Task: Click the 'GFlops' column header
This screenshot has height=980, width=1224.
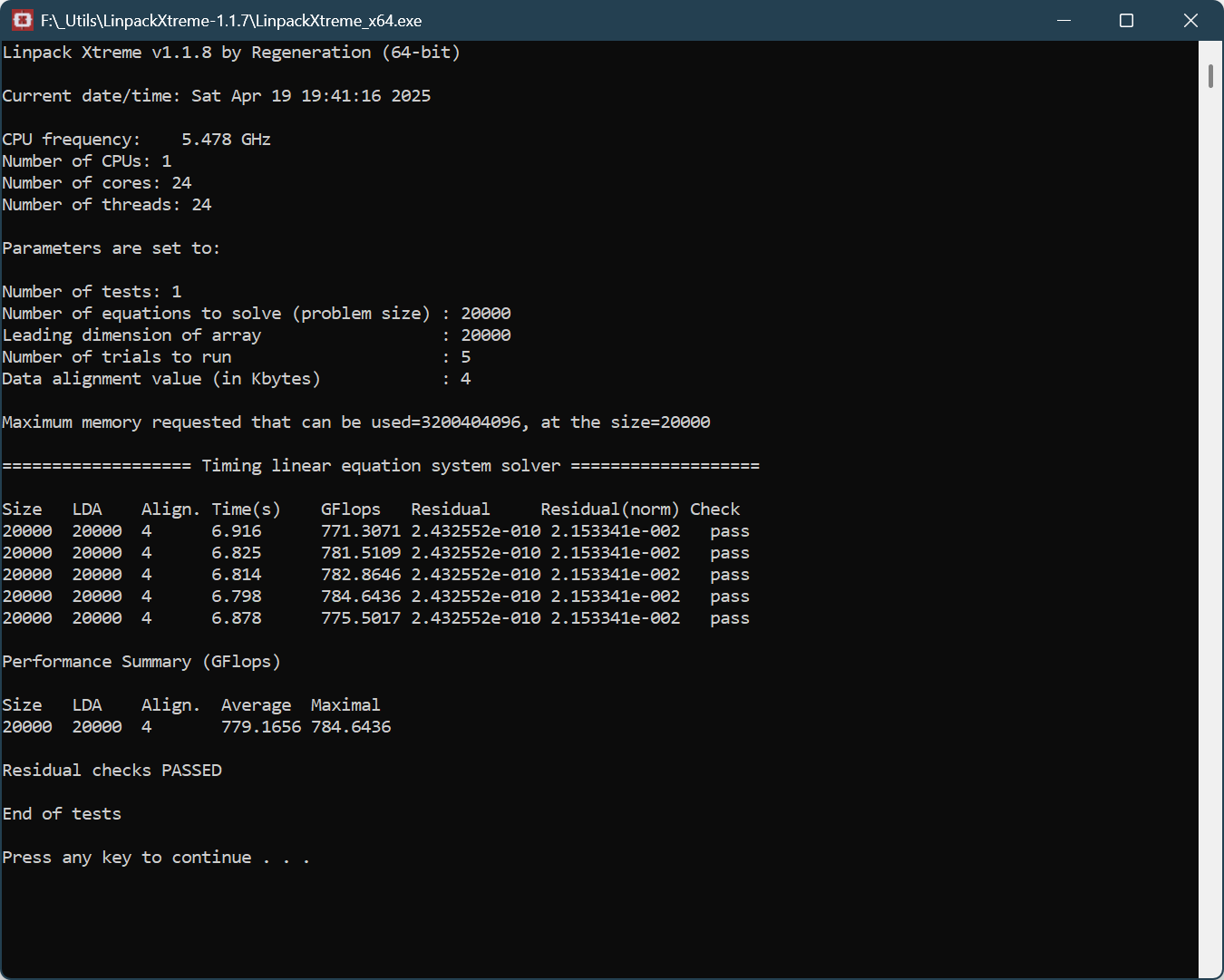Action: pos(351,509)
